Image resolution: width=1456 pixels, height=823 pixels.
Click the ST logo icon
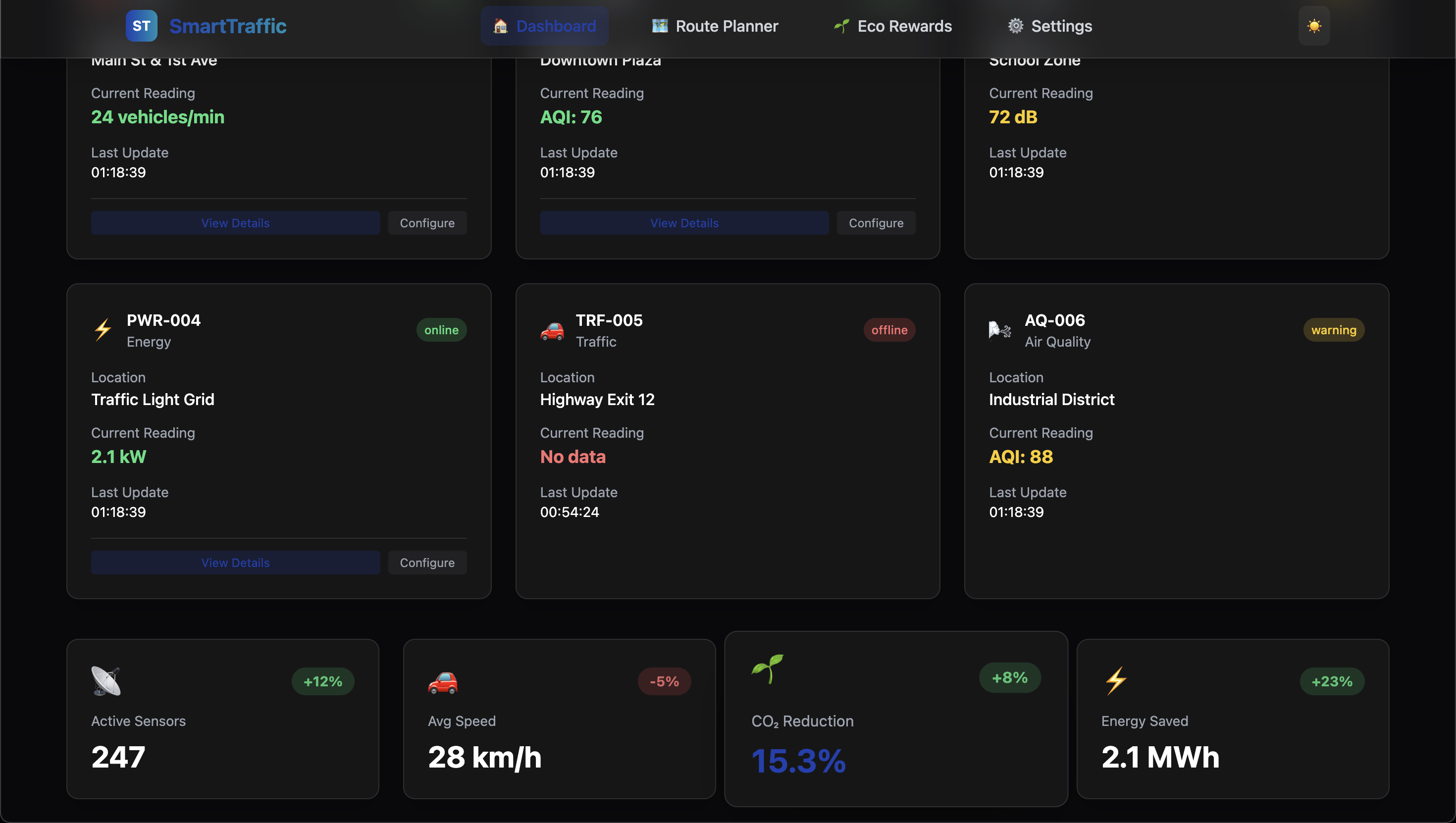coord(141,26)
